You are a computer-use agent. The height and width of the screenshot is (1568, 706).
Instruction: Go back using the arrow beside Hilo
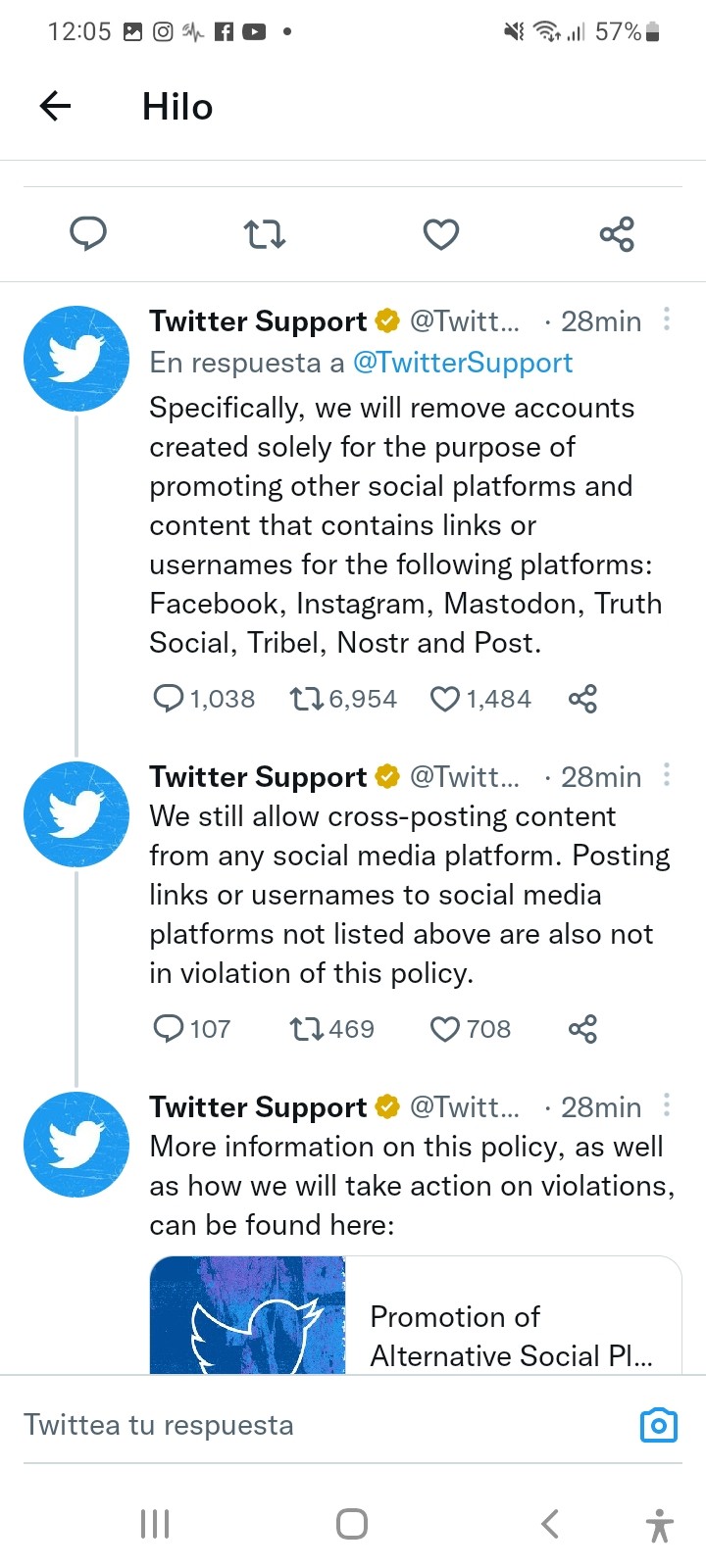56,106
